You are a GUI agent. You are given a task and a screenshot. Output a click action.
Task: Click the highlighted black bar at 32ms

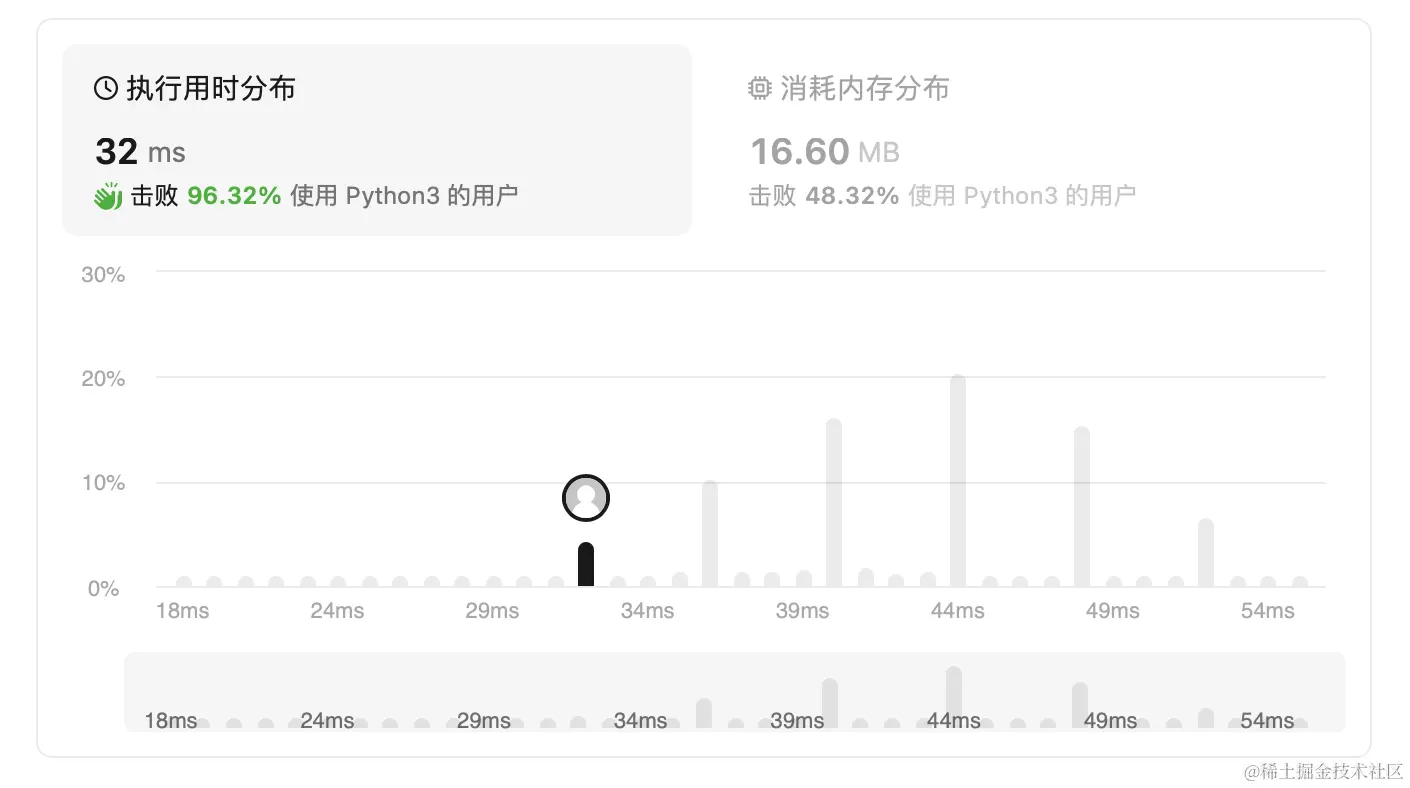coord(587,563)
